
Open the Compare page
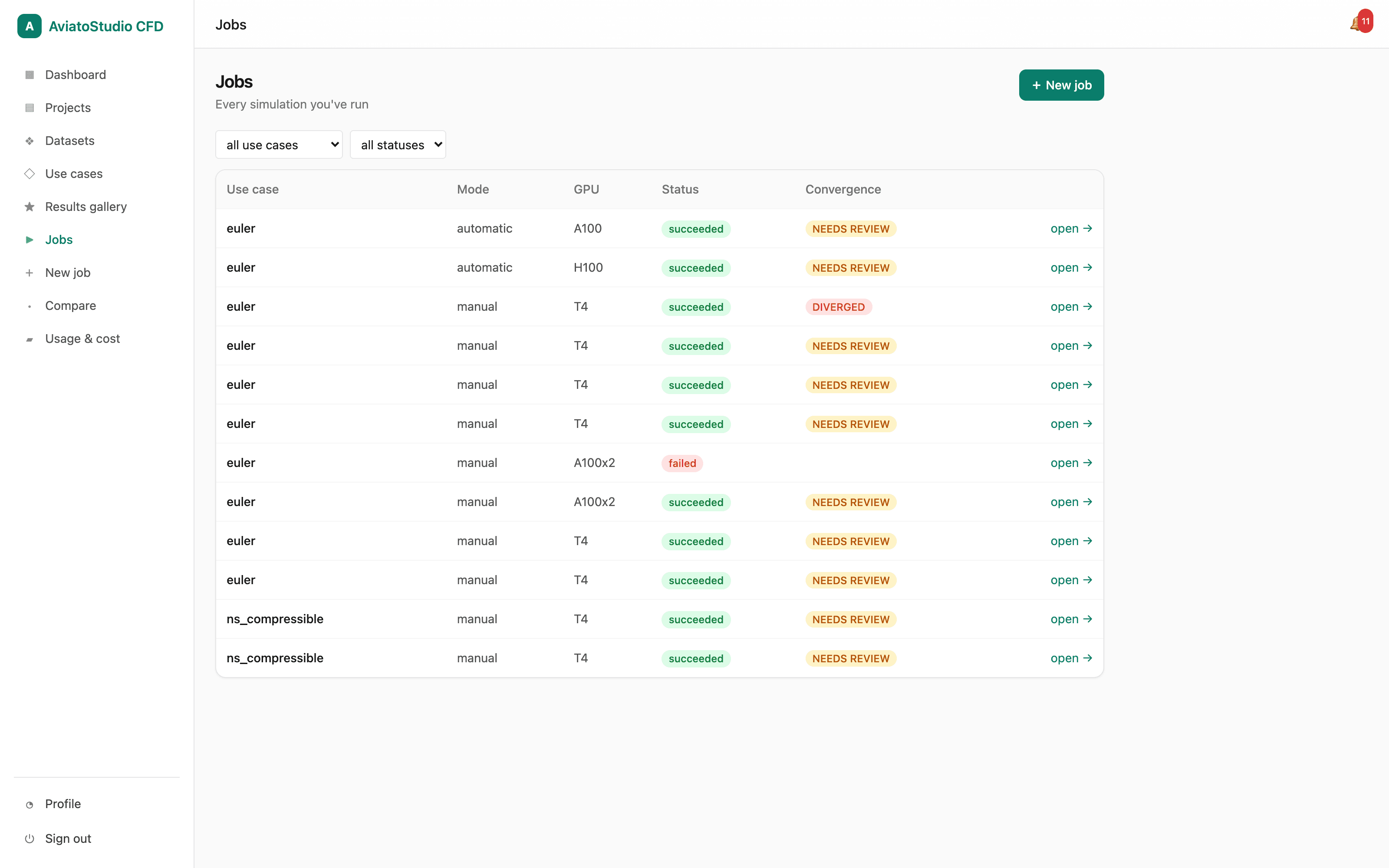[71, 306]
